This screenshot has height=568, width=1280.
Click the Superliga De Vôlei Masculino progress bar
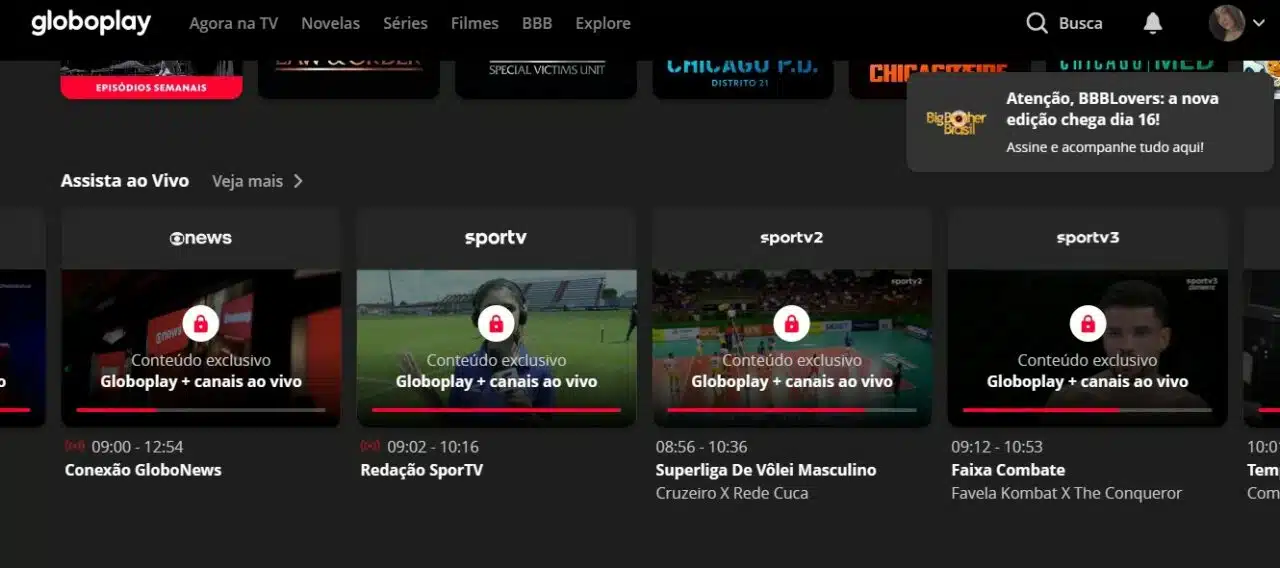click(x=792, y=410)
